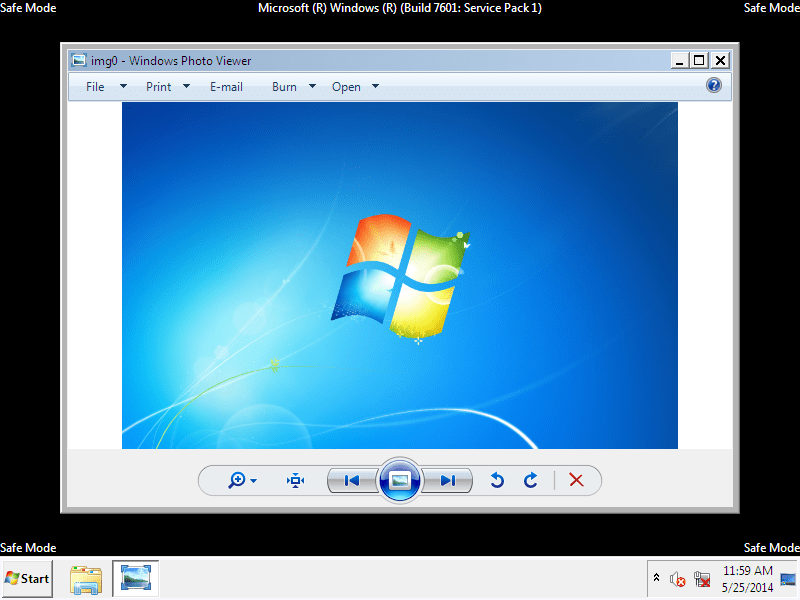Expand the zoom dropdown arrow beside the magnifier
Image resolution: width=800 pixels, height=600 pixels.
[x=254, y=481]
